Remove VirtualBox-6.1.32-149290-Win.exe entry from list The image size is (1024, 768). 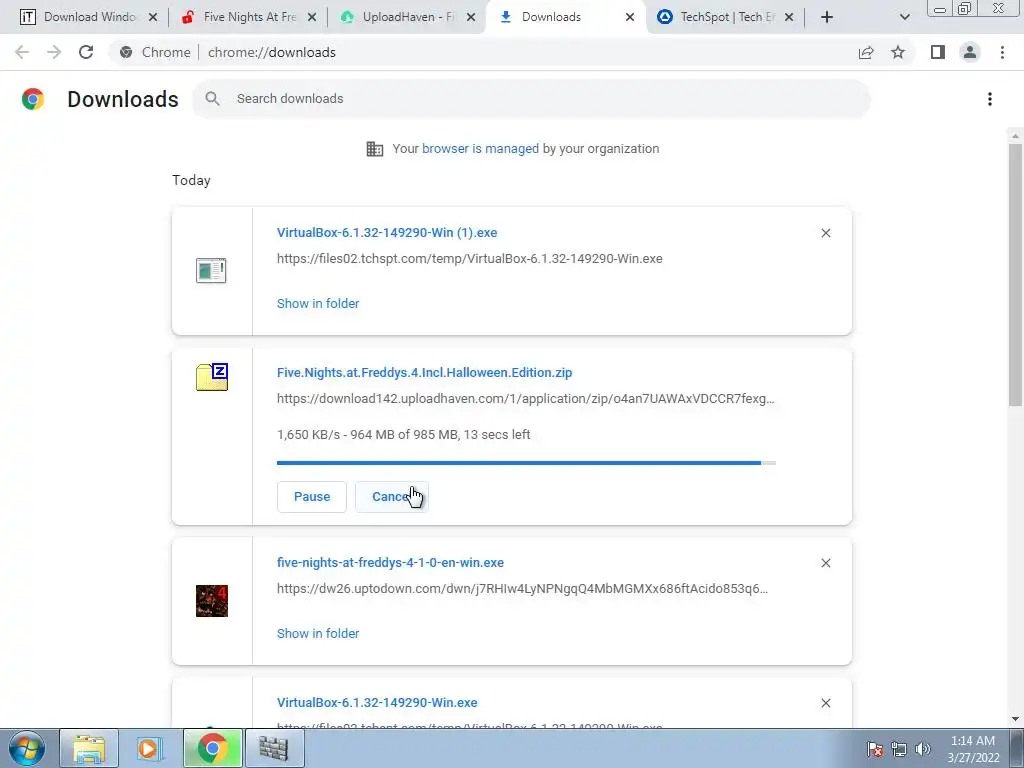pos(825,703)
